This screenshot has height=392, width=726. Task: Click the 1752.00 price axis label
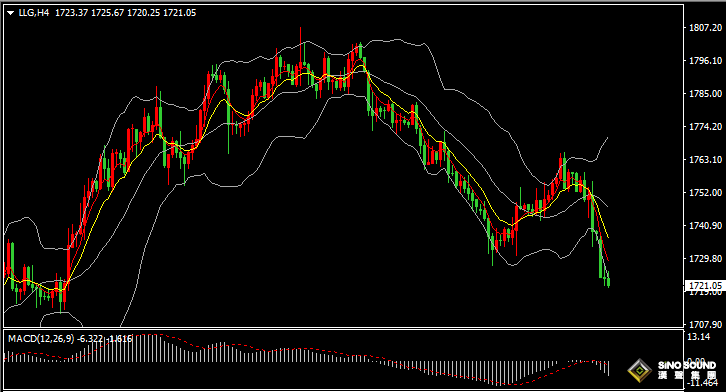(x=706, y=193)
